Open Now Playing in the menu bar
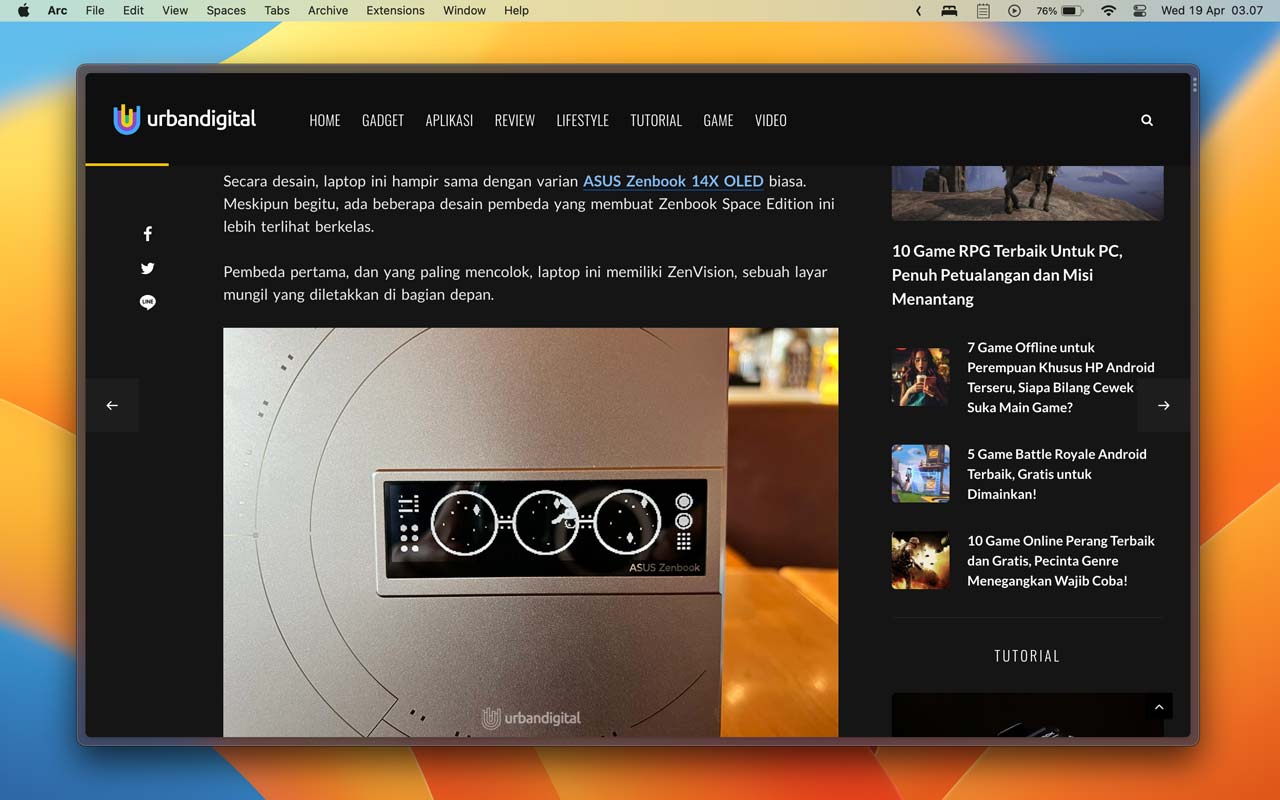 (x=1014, y=11)
